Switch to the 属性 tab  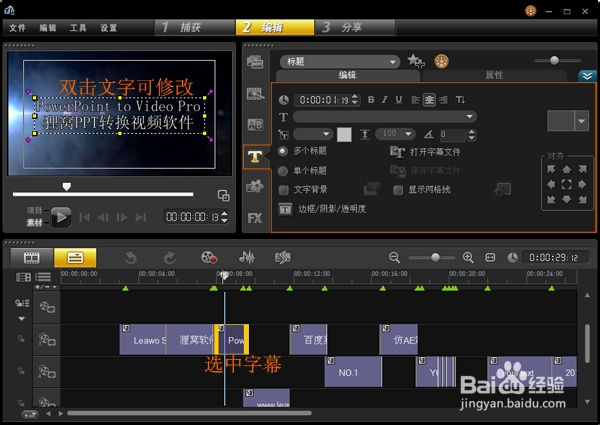coord(494,75)
